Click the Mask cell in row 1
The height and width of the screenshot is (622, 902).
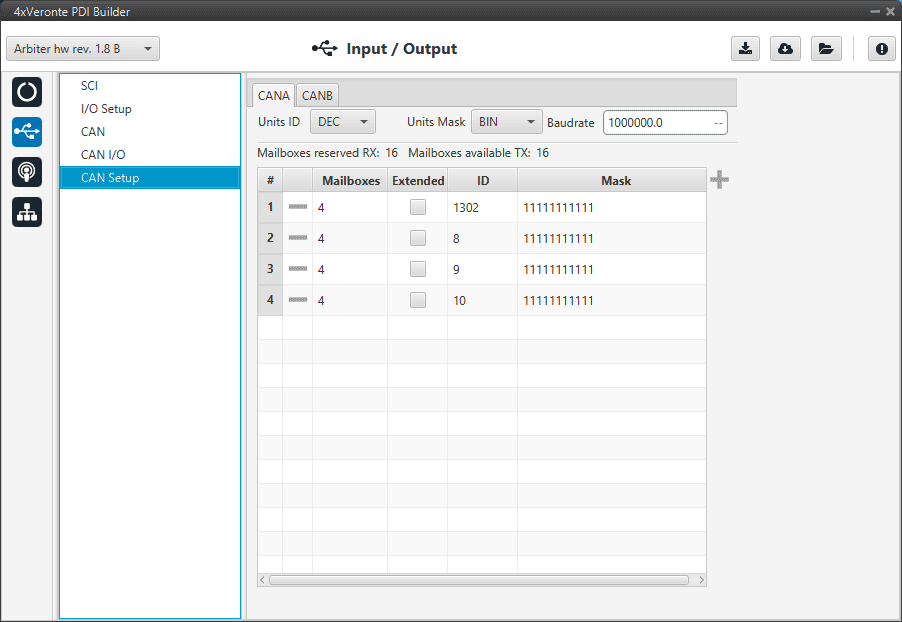click(x=612, y=207)
